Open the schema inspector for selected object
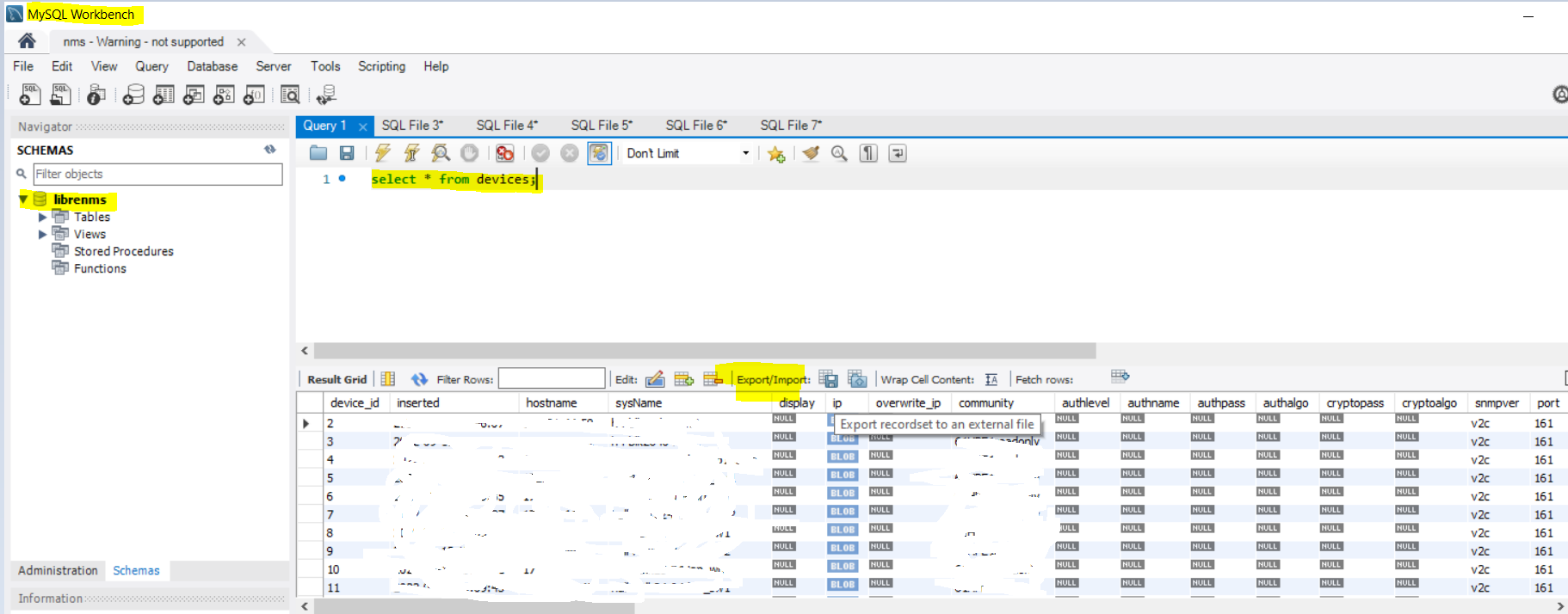Screen dimensions: 1568x614 point(96,95)
